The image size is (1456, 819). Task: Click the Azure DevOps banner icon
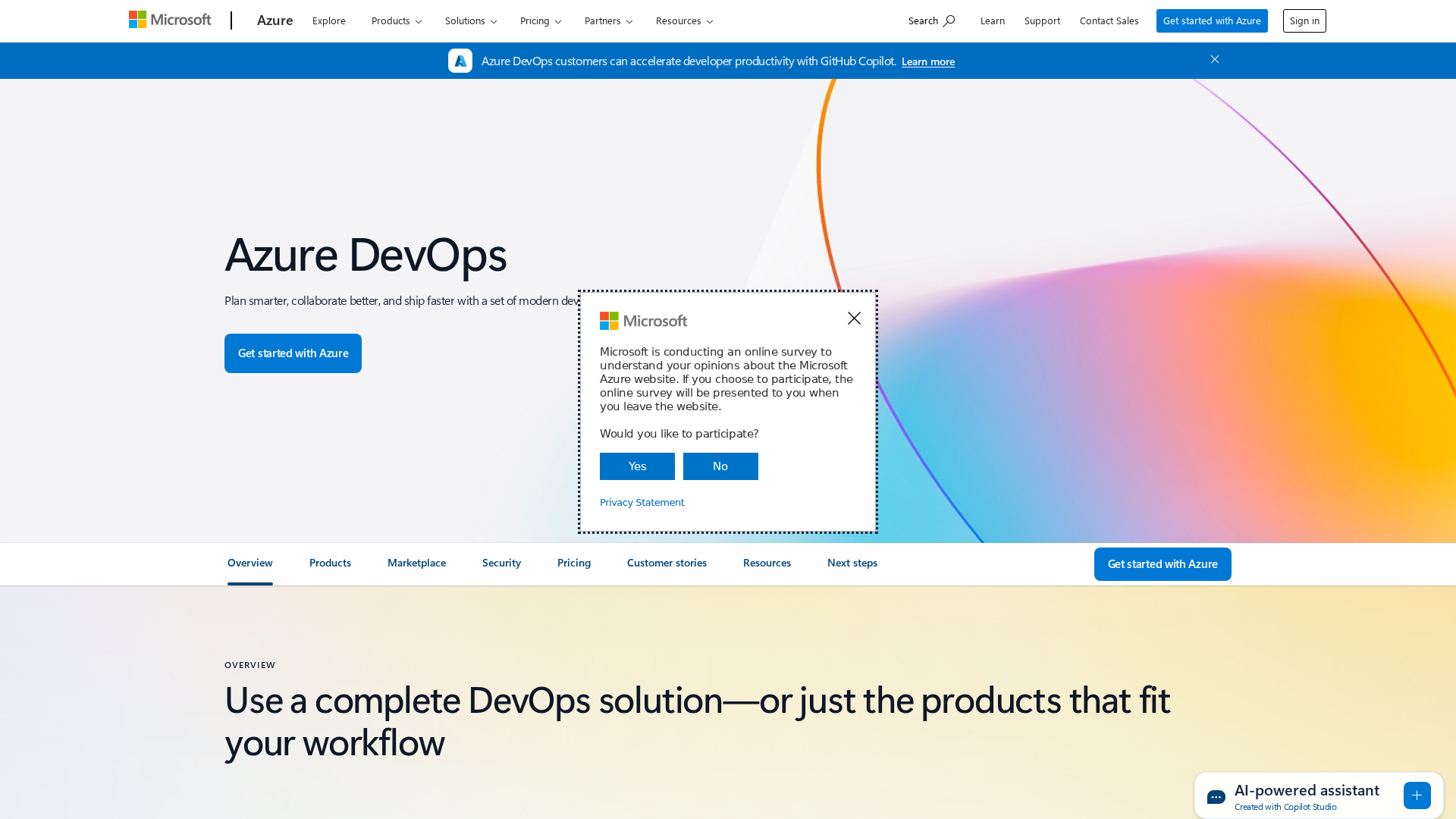pyautogui.click(x=460, y=61)
